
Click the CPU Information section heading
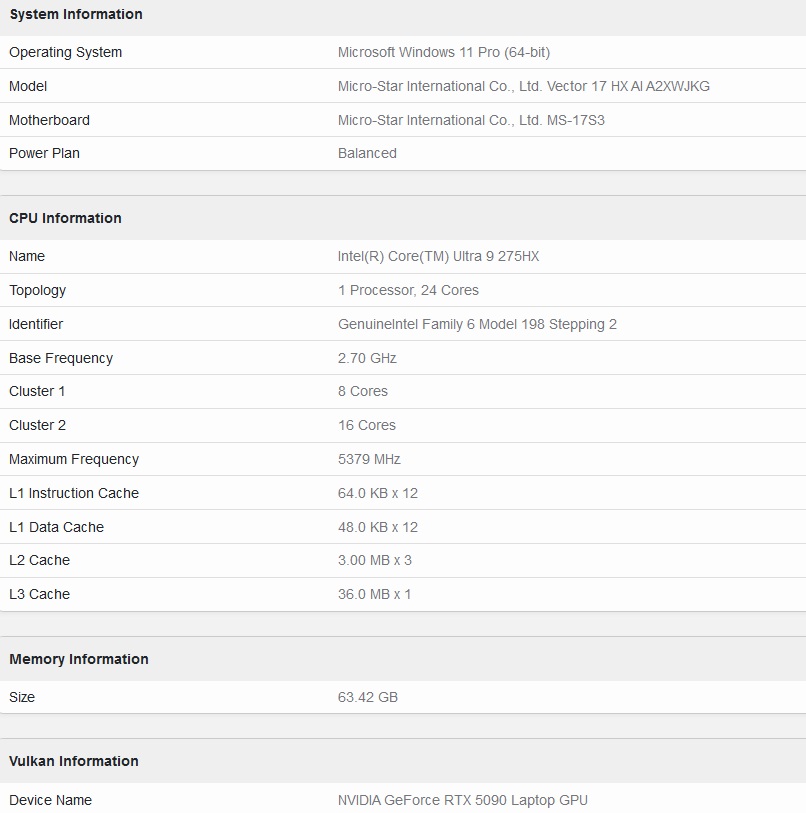pyautogui.click(x=65, y=218)
